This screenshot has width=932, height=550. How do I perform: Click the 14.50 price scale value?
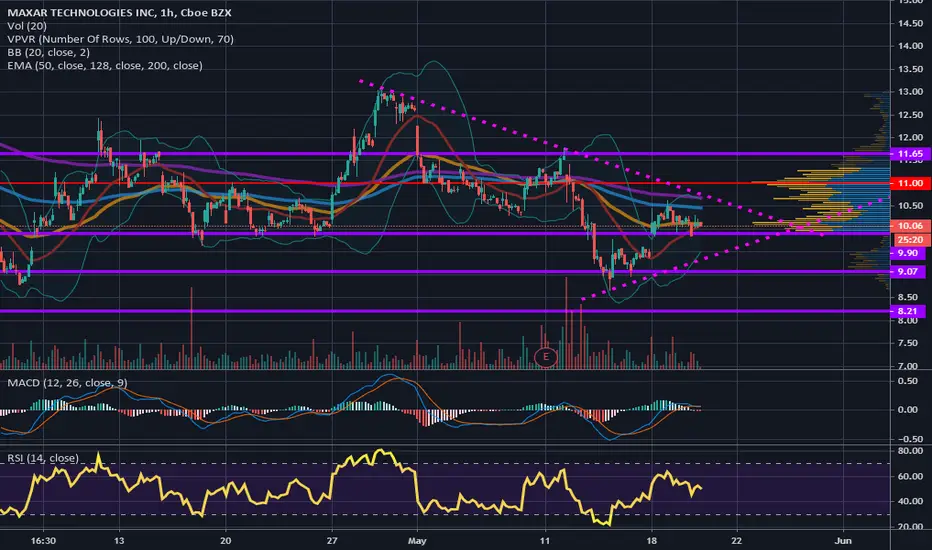(x=911, y=23)
